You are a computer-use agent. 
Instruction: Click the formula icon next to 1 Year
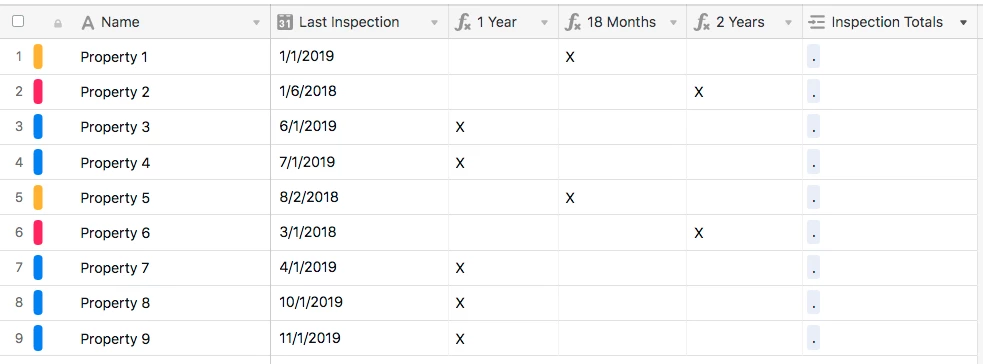[463, 23]
